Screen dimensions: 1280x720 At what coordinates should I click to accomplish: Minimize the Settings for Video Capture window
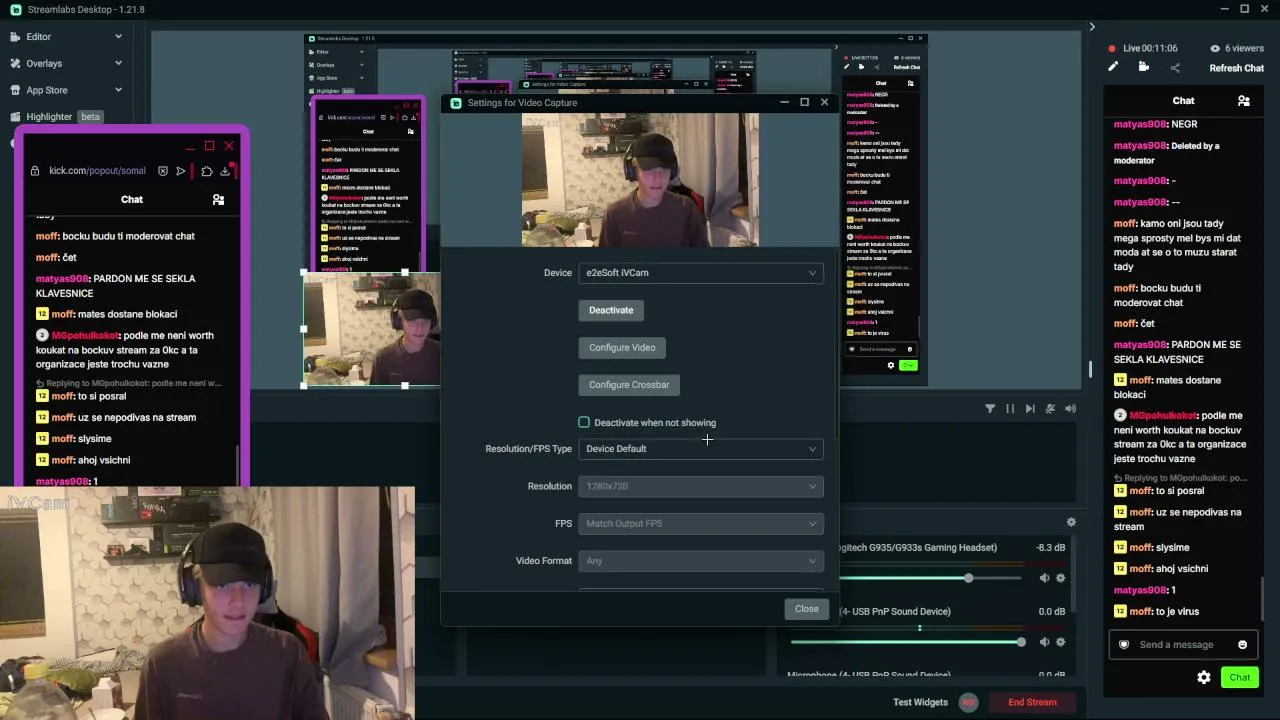(x=785, y=102)
